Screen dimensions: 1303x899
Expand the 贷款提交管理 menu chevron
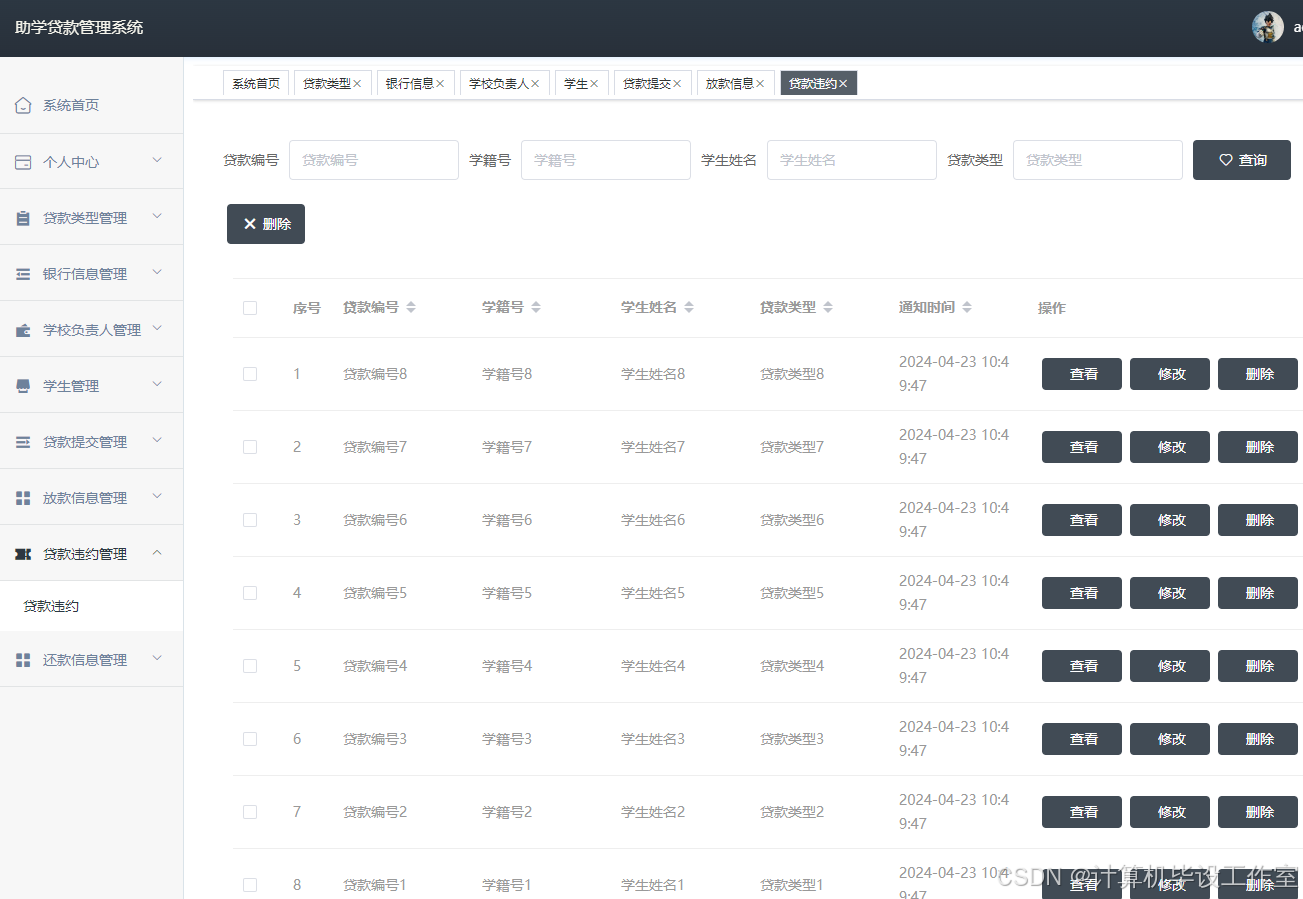click(x=157, y=440)
